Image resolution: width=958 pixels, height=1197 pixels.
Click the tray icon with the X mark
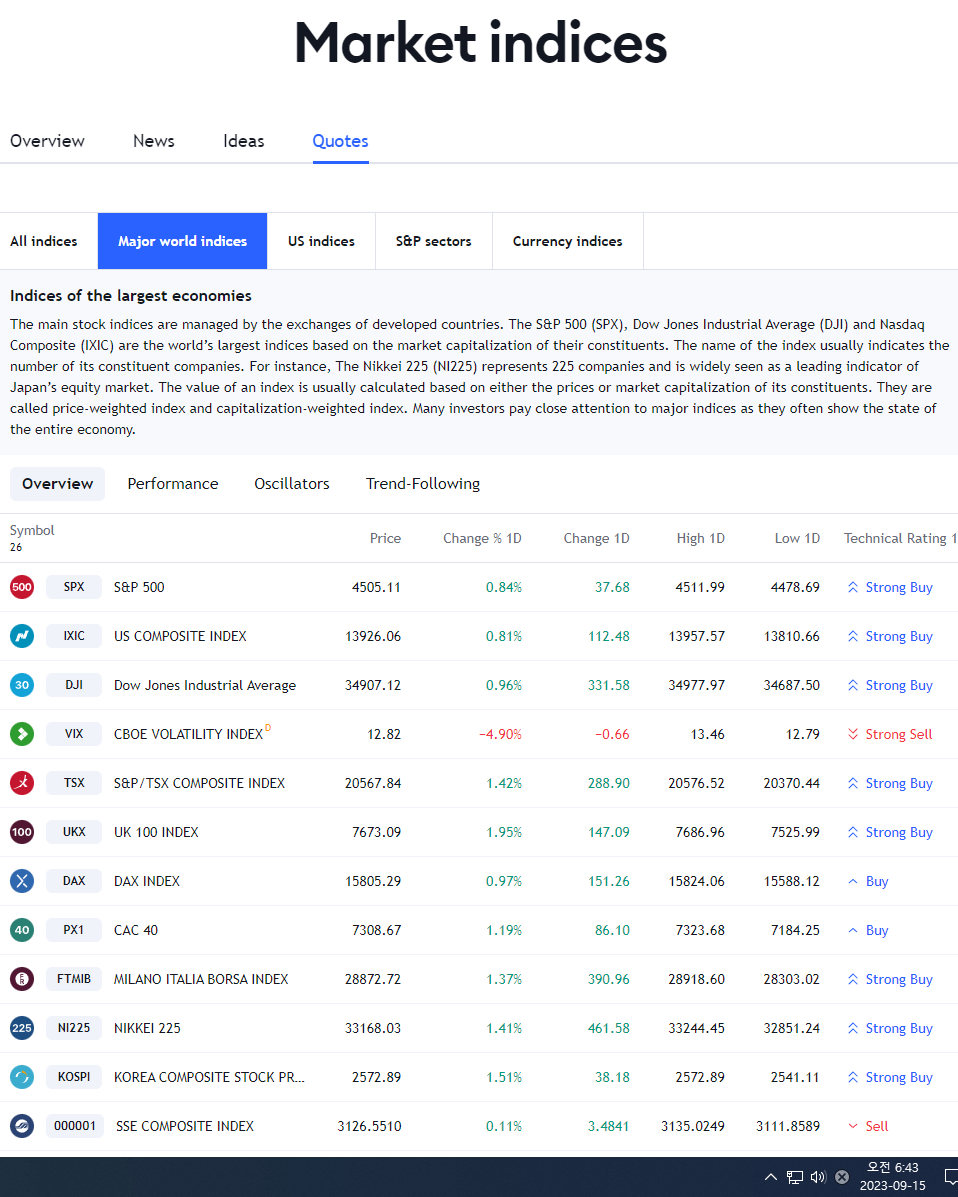[842, 1176]
